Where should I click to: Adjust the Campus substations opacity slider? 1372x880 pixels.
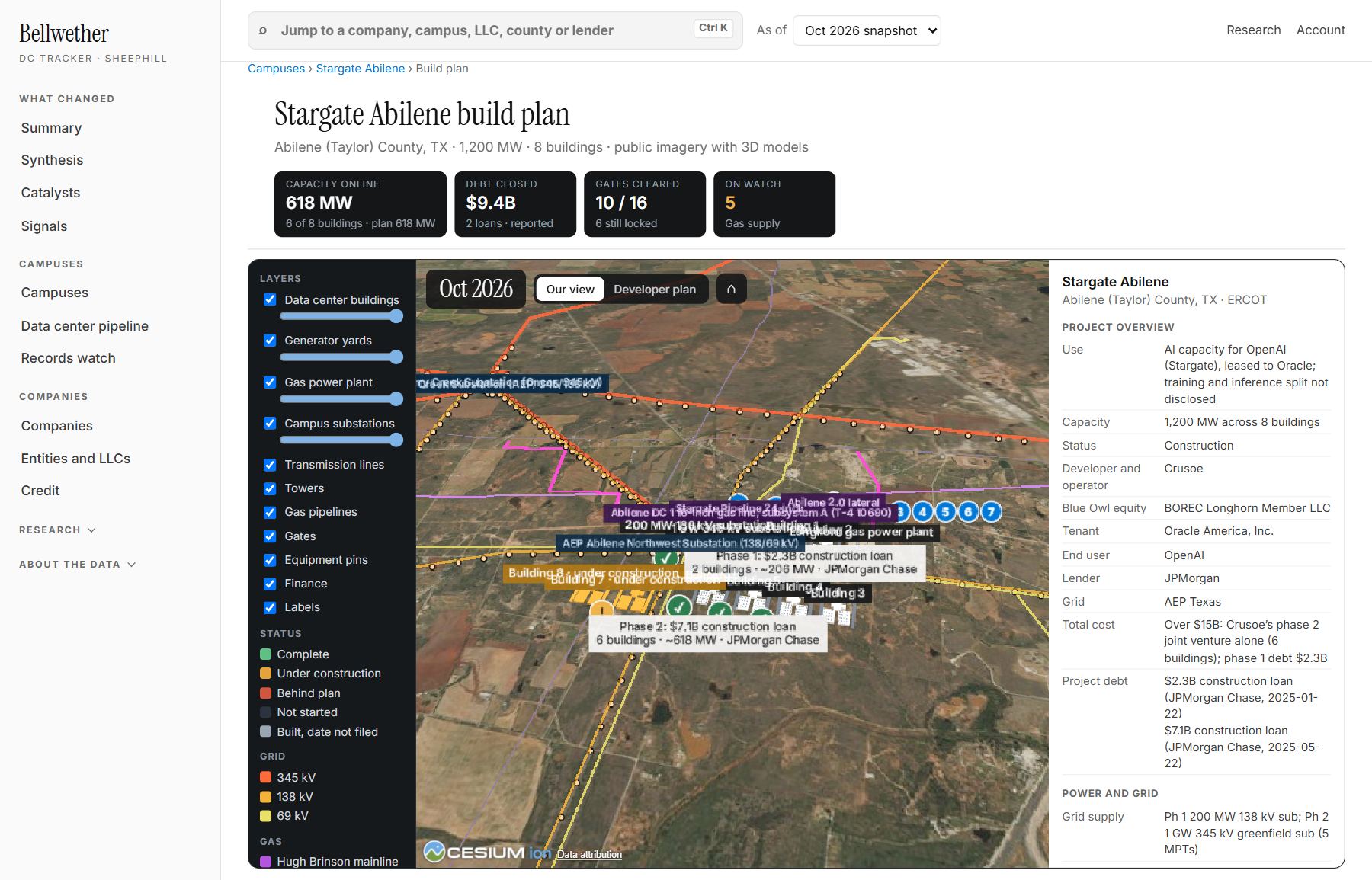tap(341, 440)
